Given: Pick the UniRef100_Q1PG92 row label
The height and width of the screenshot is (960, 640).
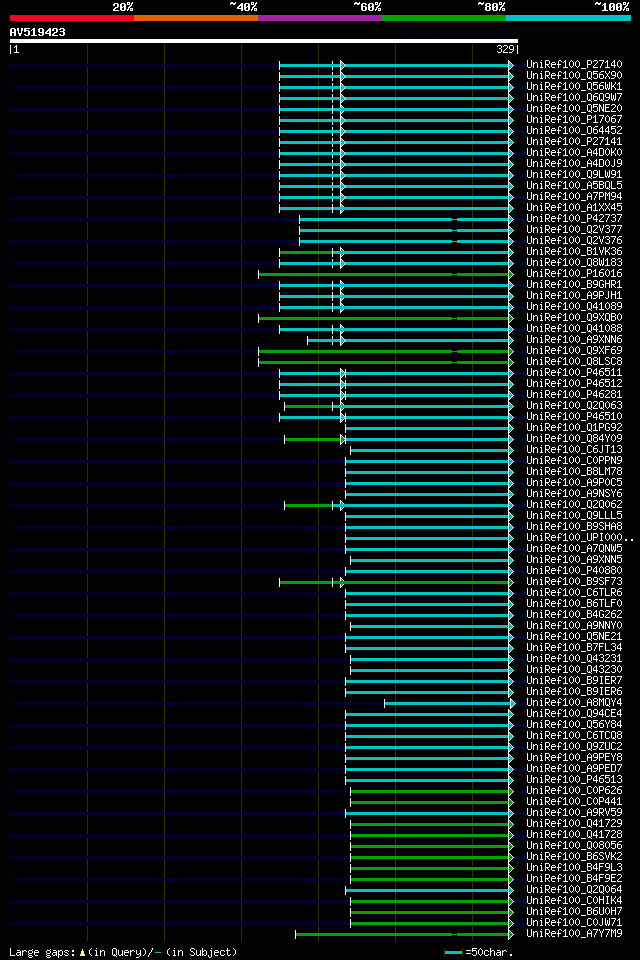Looking at the screenshot, I should (574, 428).
